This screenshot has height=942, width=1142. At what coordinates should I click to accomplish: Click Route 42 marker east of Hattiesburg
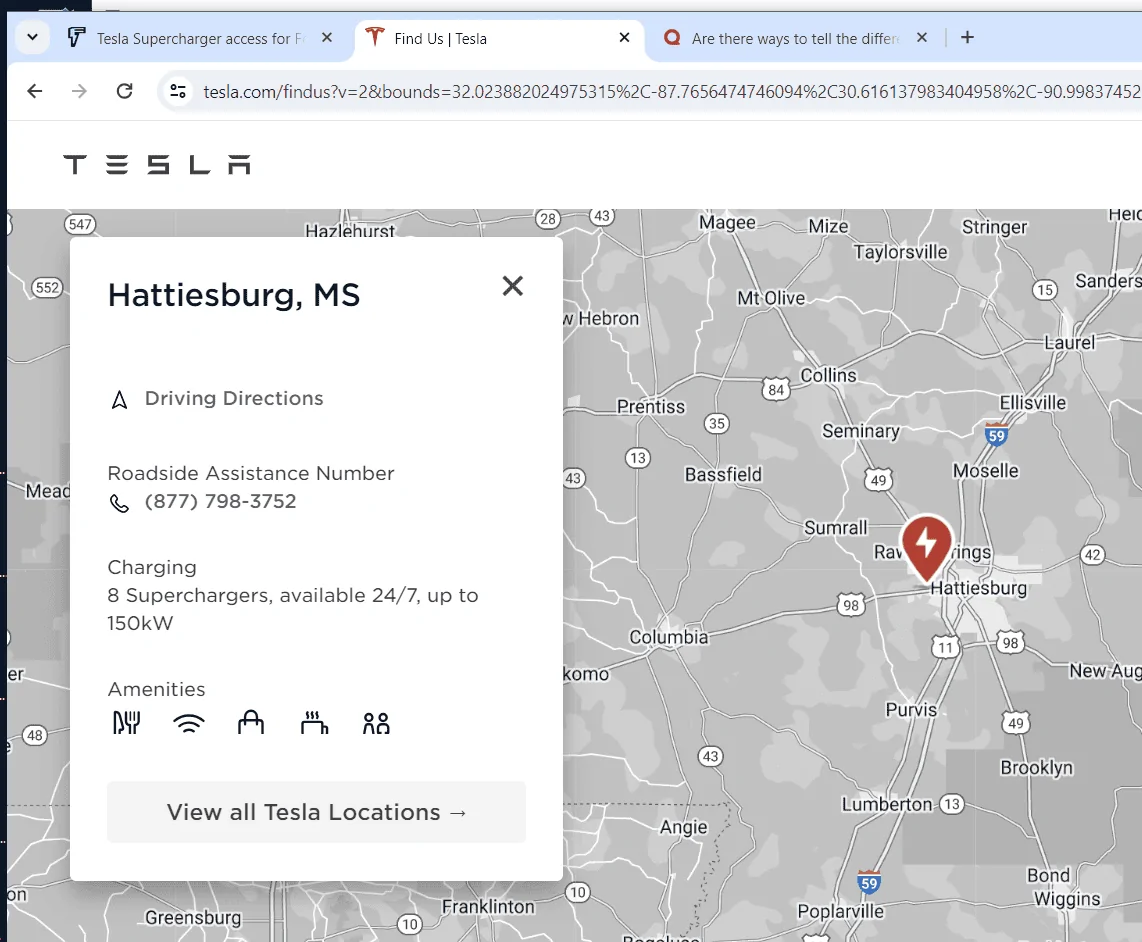[x=1092, y=555]
